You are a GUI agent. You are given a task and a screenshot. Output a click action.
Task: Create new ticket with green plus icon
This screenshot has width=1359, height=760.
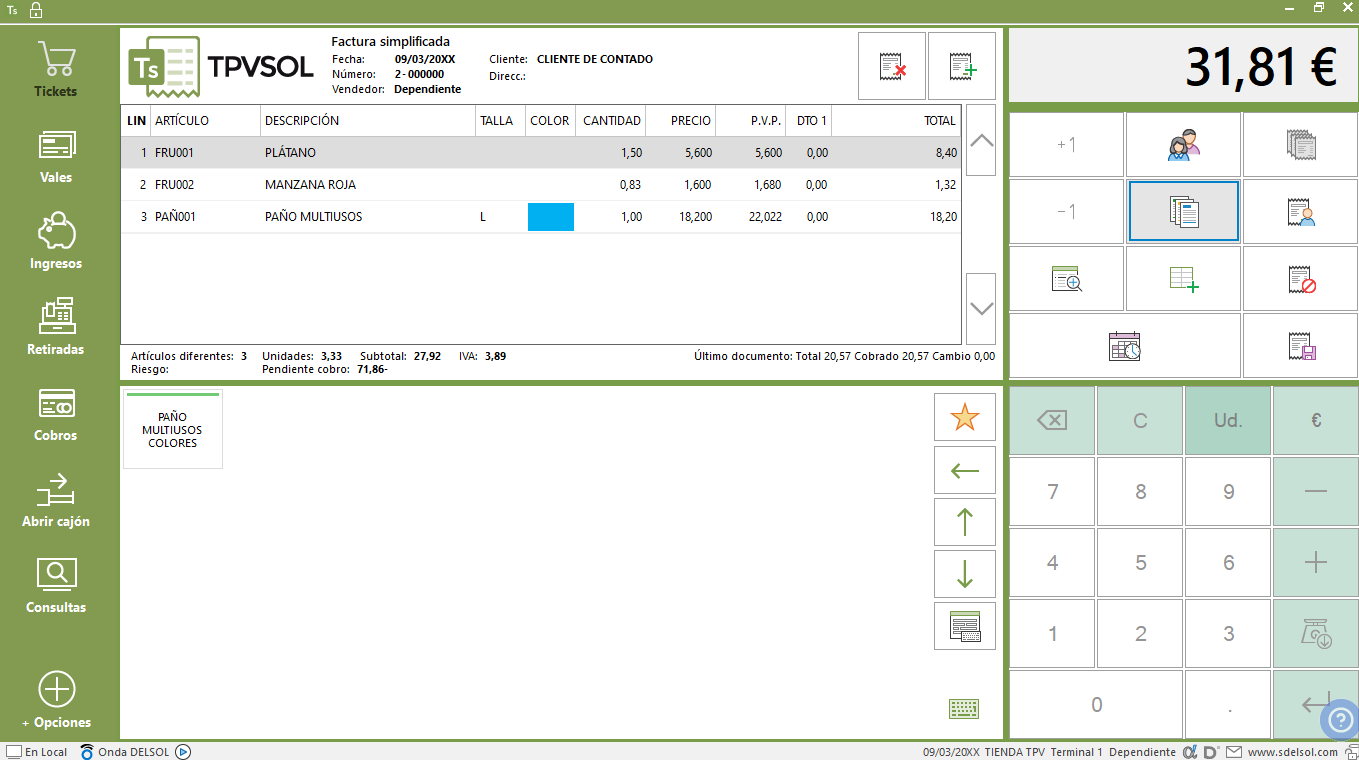[x=962, y=66]
